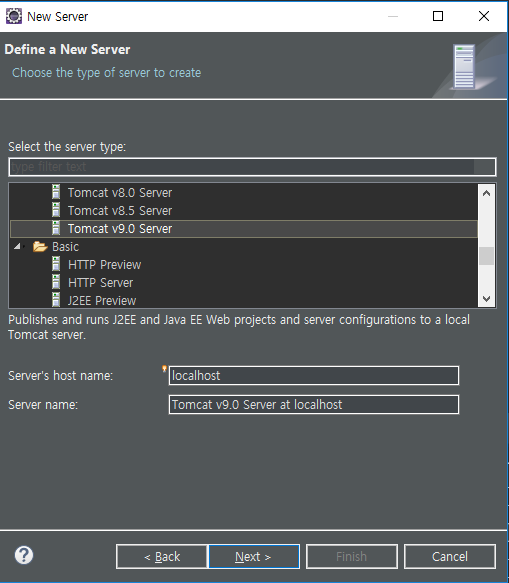Screen dimensions: 509x583
Task: Proceed with the Next button
Action: (254, 557)
